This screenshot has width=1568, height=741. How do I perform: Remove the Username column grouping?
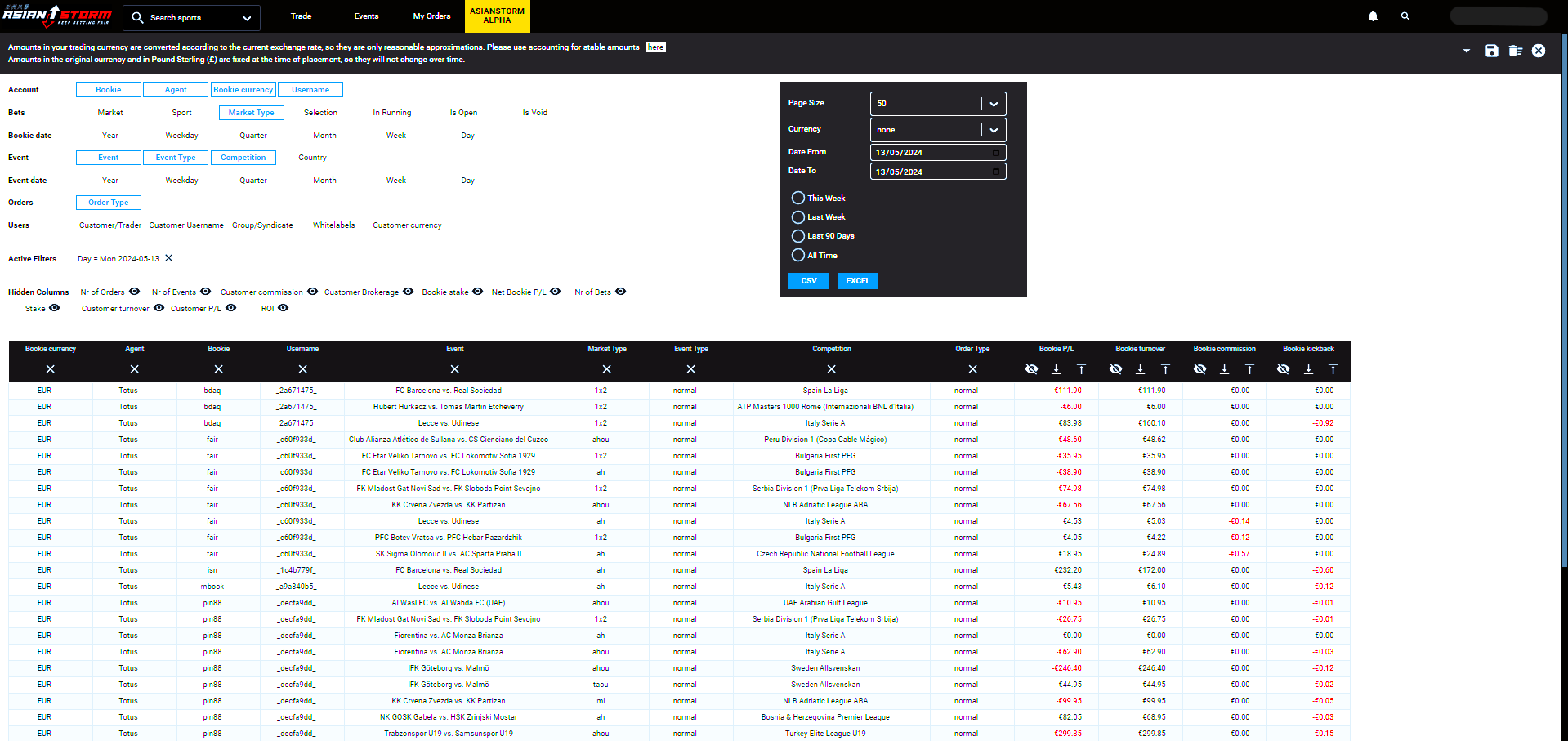pyautogui.click(x=302, y=369)
